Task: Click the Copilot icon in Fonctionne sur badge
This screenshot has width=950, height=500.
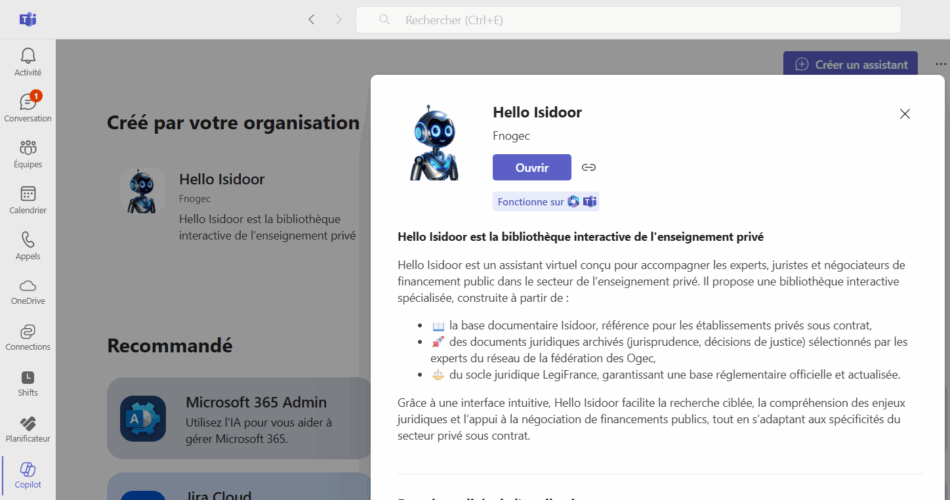Action: coord(573,202)
